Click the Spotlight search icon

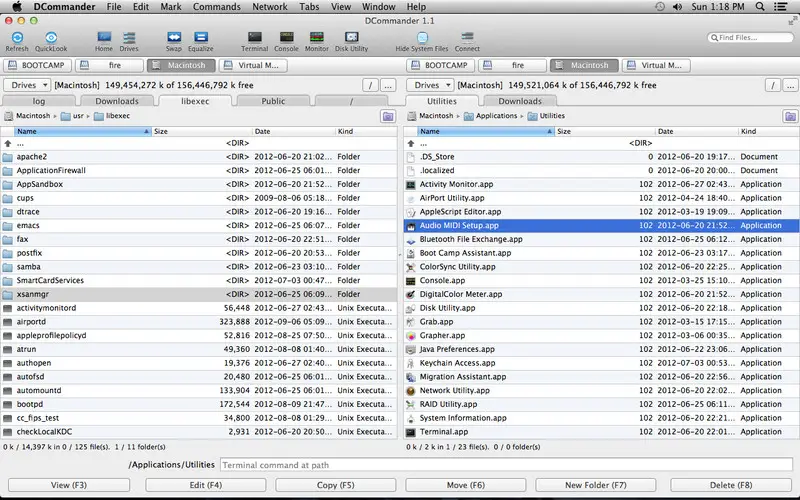click(x=760, y=7)
